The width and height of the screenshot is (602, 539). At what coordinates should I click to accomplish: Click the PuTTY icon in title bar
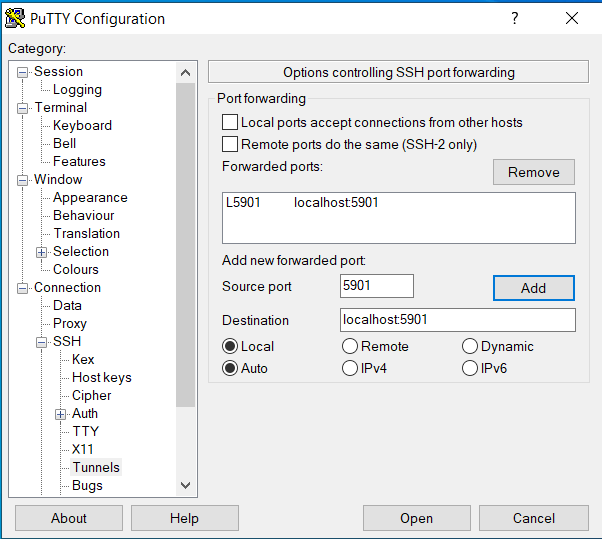tap(15, 18)
